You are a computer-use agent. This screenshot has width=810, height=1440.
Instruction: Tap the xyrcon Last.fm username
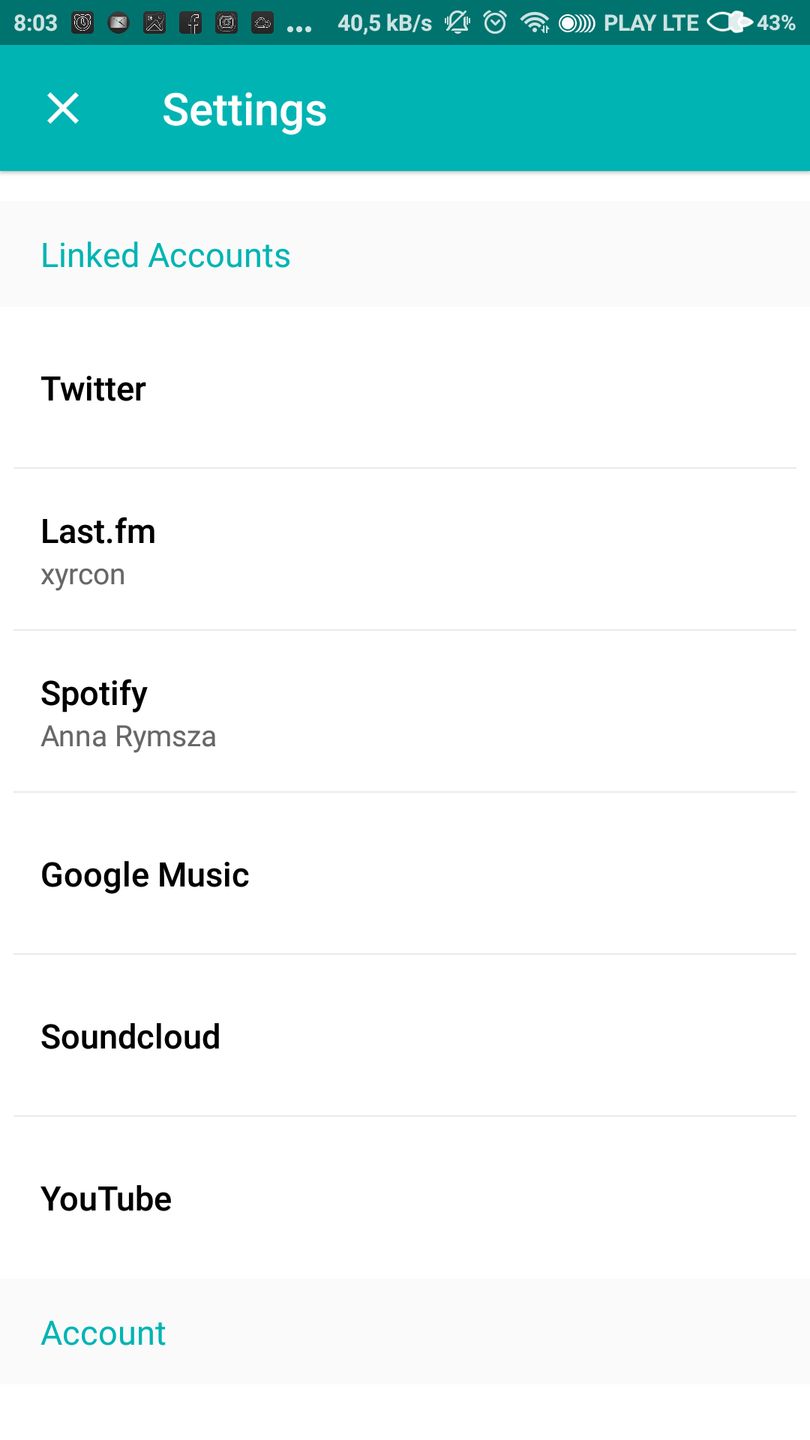83,575
